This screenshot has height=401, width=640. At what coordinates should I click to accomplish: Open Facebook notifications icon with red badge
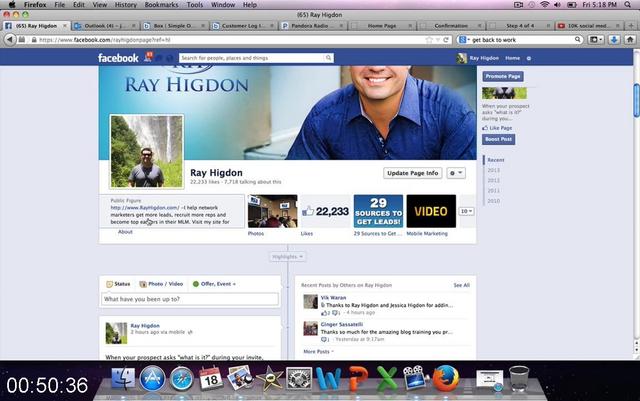[148, 56]
